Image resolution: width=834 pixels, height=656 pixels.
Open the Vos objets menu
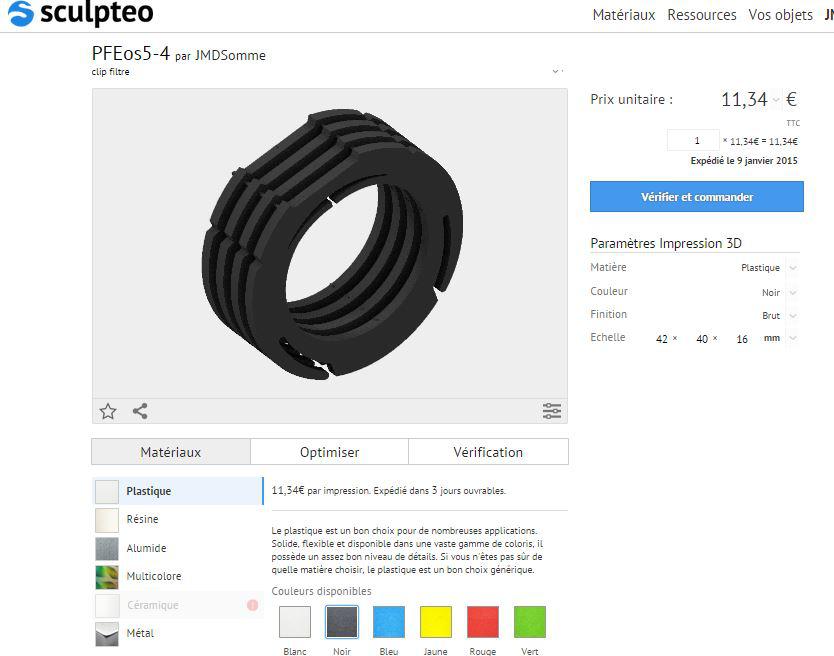click(780, 15)
